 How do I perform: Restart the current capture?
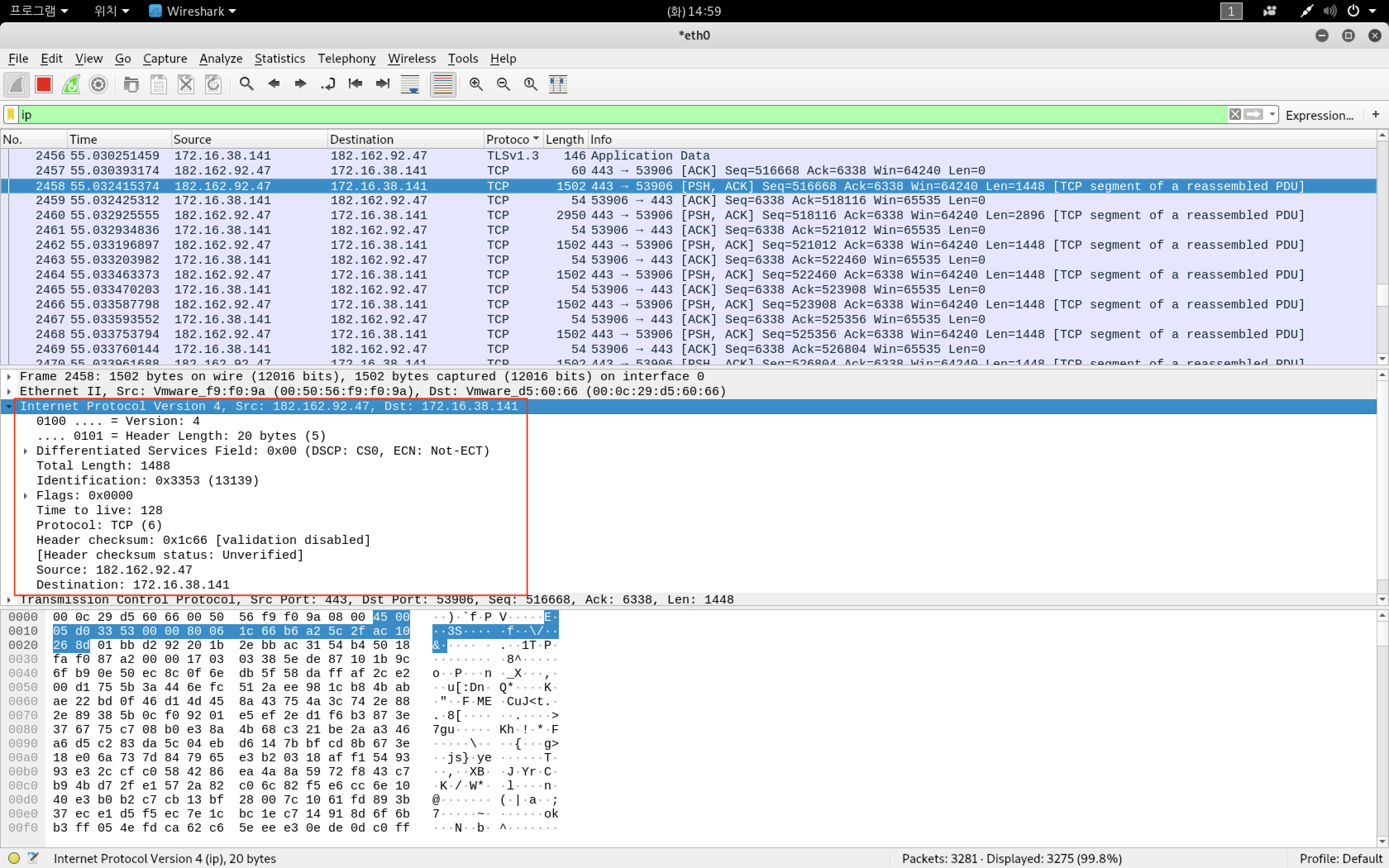click(x=71, y=84)
